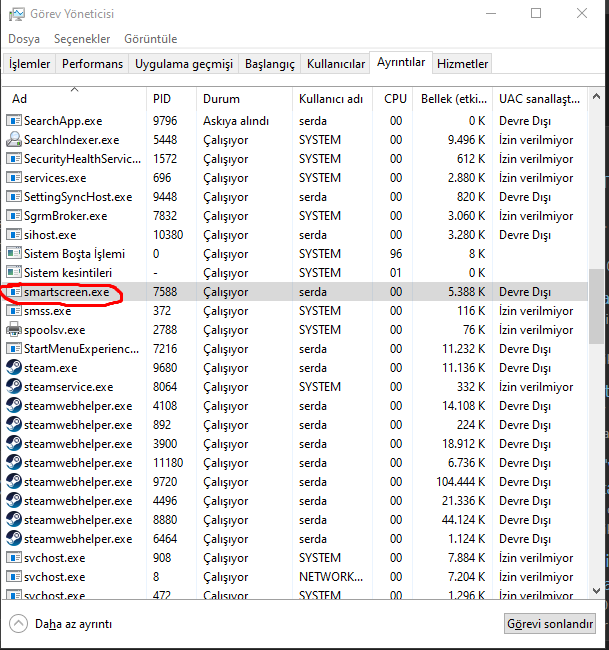This screenshot has width=609, height=650.
Task: Click the sihost.exe process icon
Action: point(14,235)
